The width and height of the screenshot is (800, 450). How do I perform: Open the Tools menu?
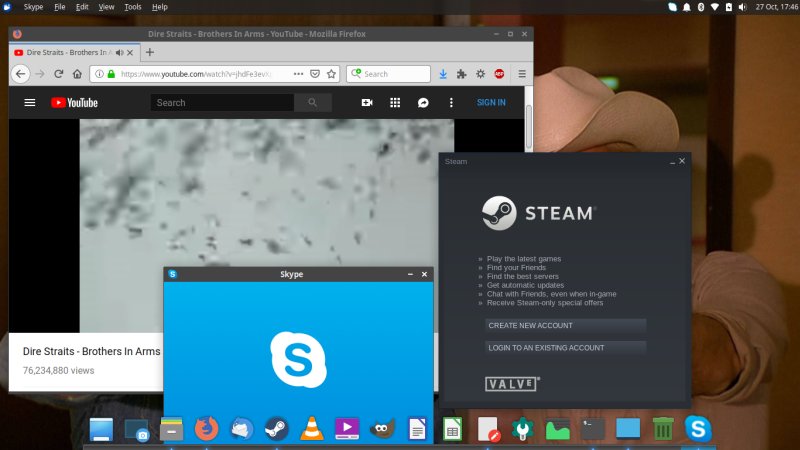133,7
